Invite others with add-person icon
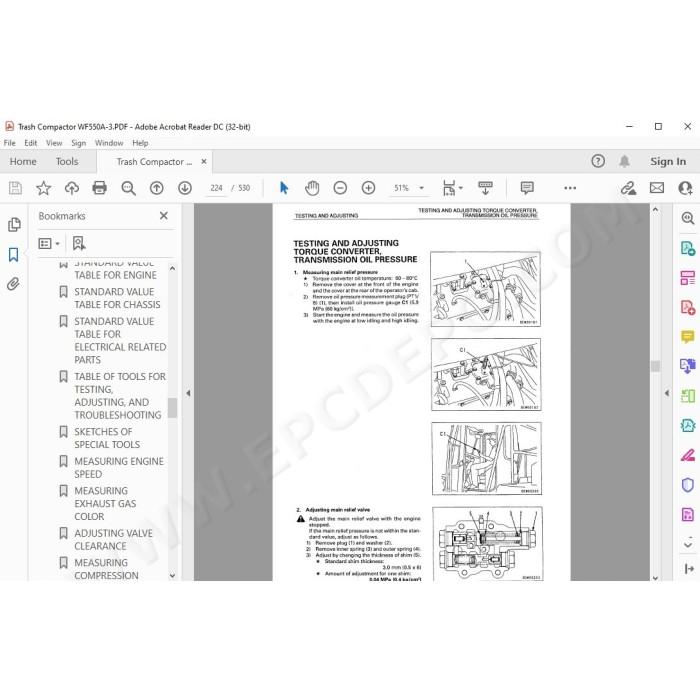This screenshot has height=700, width=700. coord(685,188)
